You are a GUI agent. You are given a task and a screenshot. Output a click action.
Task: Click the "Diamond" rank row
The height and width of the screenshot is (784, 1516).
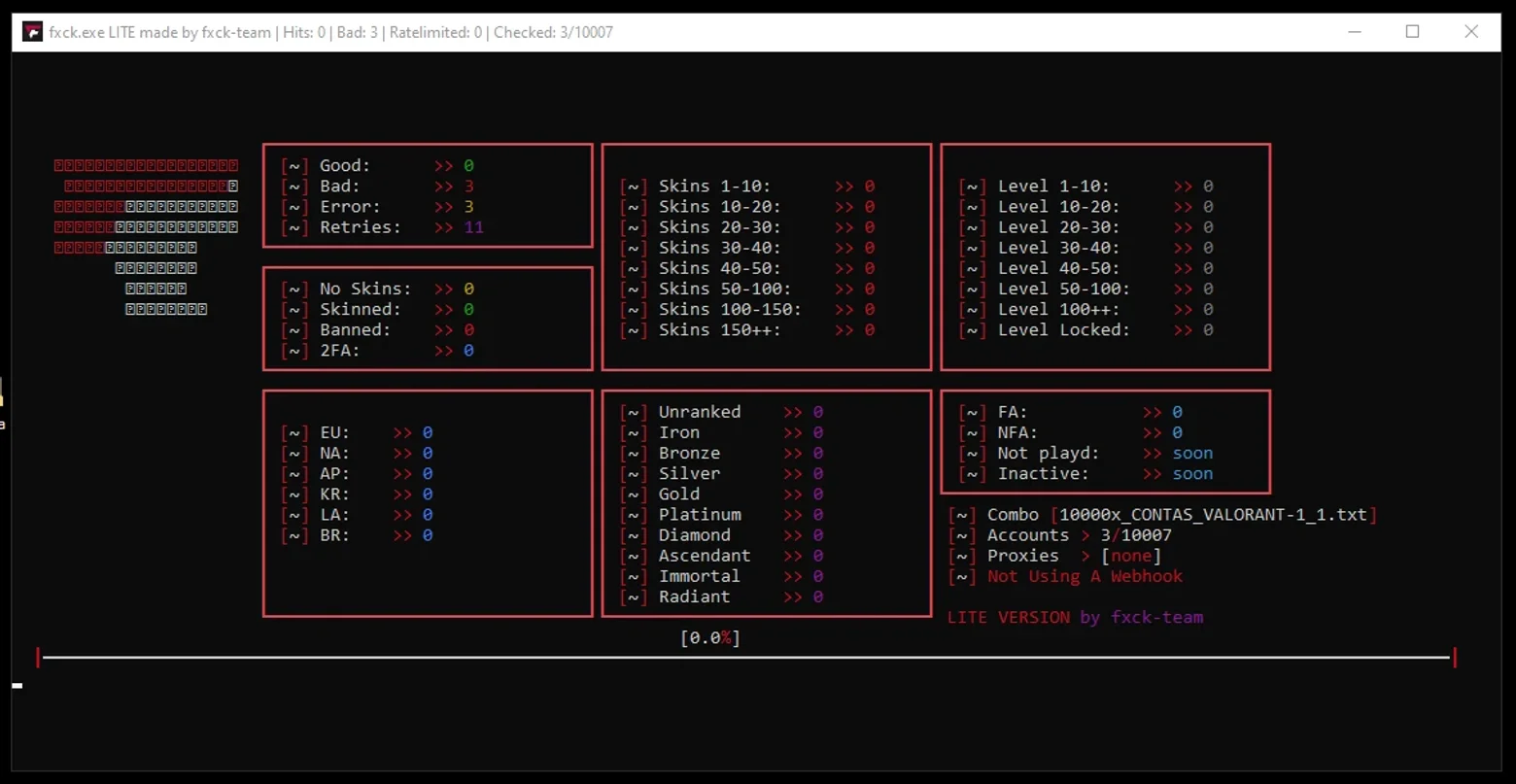coord(722,535)
